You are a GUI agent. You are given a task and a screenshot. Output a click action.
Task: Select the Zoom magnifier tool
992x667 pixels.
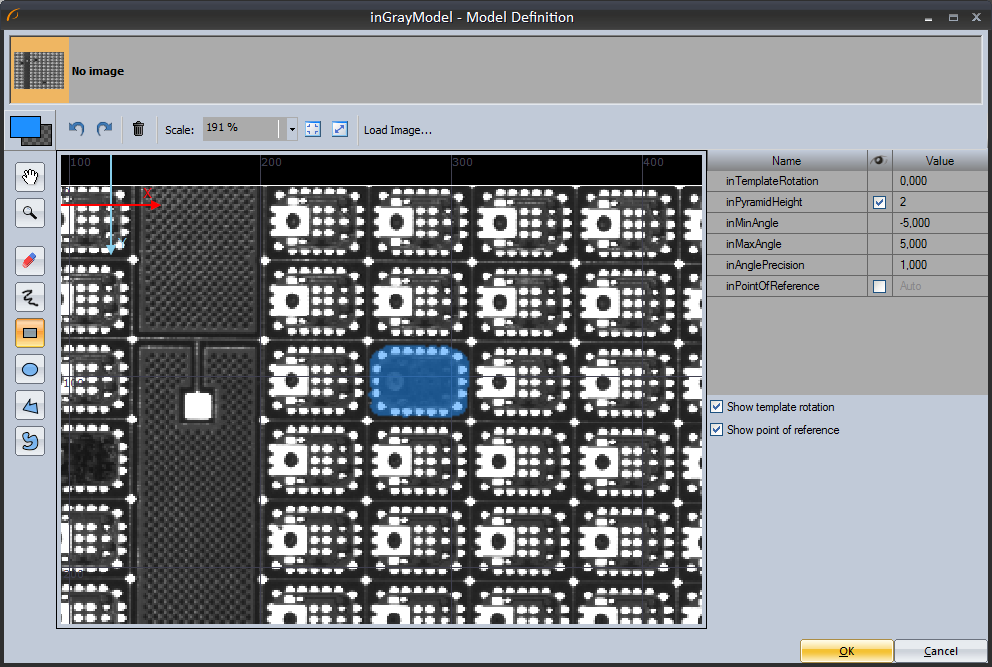[30, 212]
